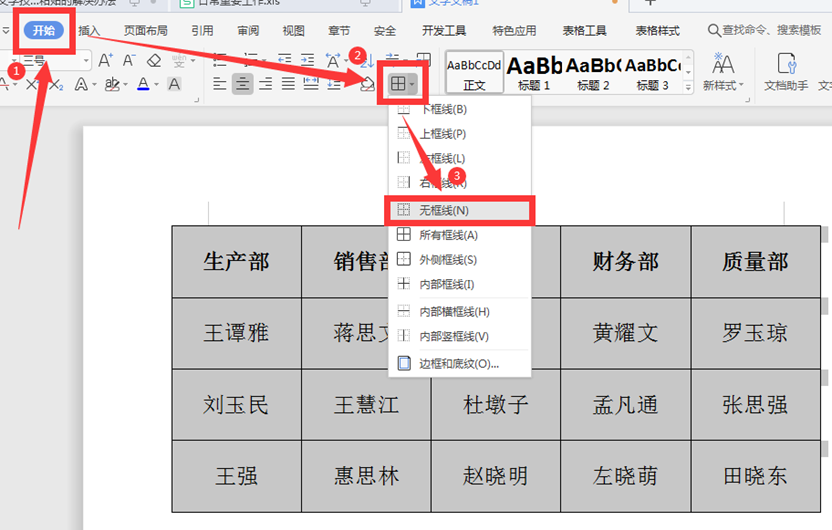Open the Table Tools (表格工具) tab
Image resolution: width=832 pixels, height=530 pixels.
pos(584,30)
